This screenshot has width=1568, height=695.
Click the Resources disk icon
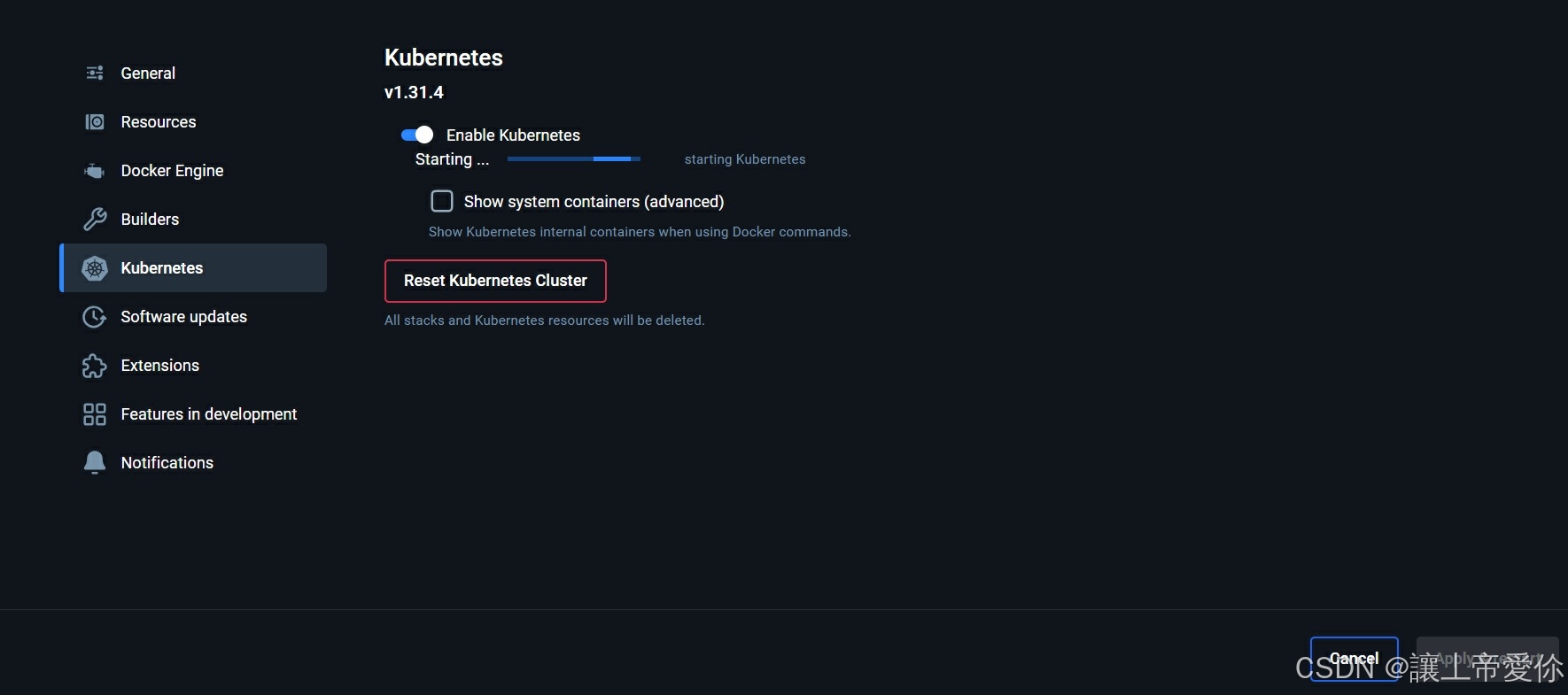point(95,122)
